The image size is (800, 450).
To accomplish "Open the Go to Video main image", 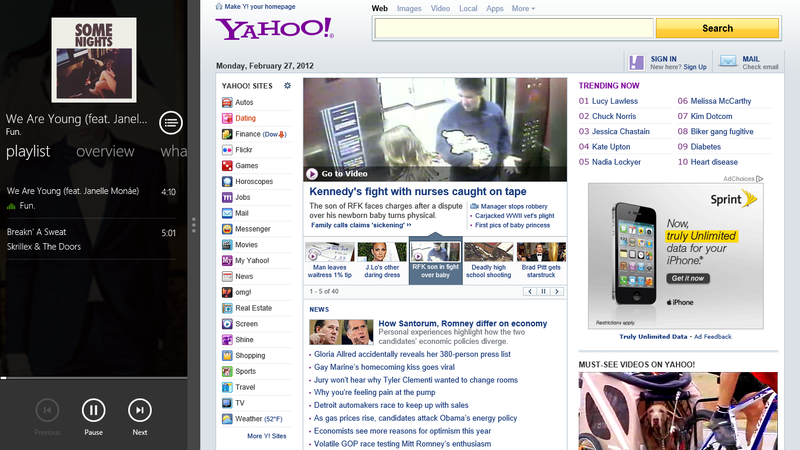I will (435, 130).
